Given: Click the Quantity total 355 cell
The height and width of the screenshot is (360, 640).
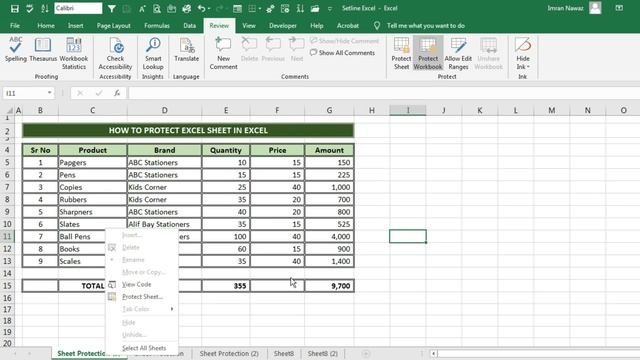Looking at the screenshot, I should coord(226,286).
